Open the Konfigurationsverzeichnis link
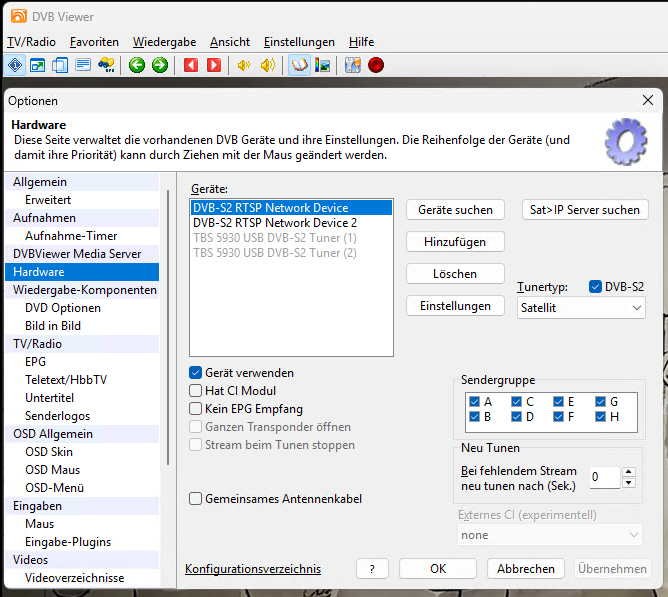 [253, 569]
